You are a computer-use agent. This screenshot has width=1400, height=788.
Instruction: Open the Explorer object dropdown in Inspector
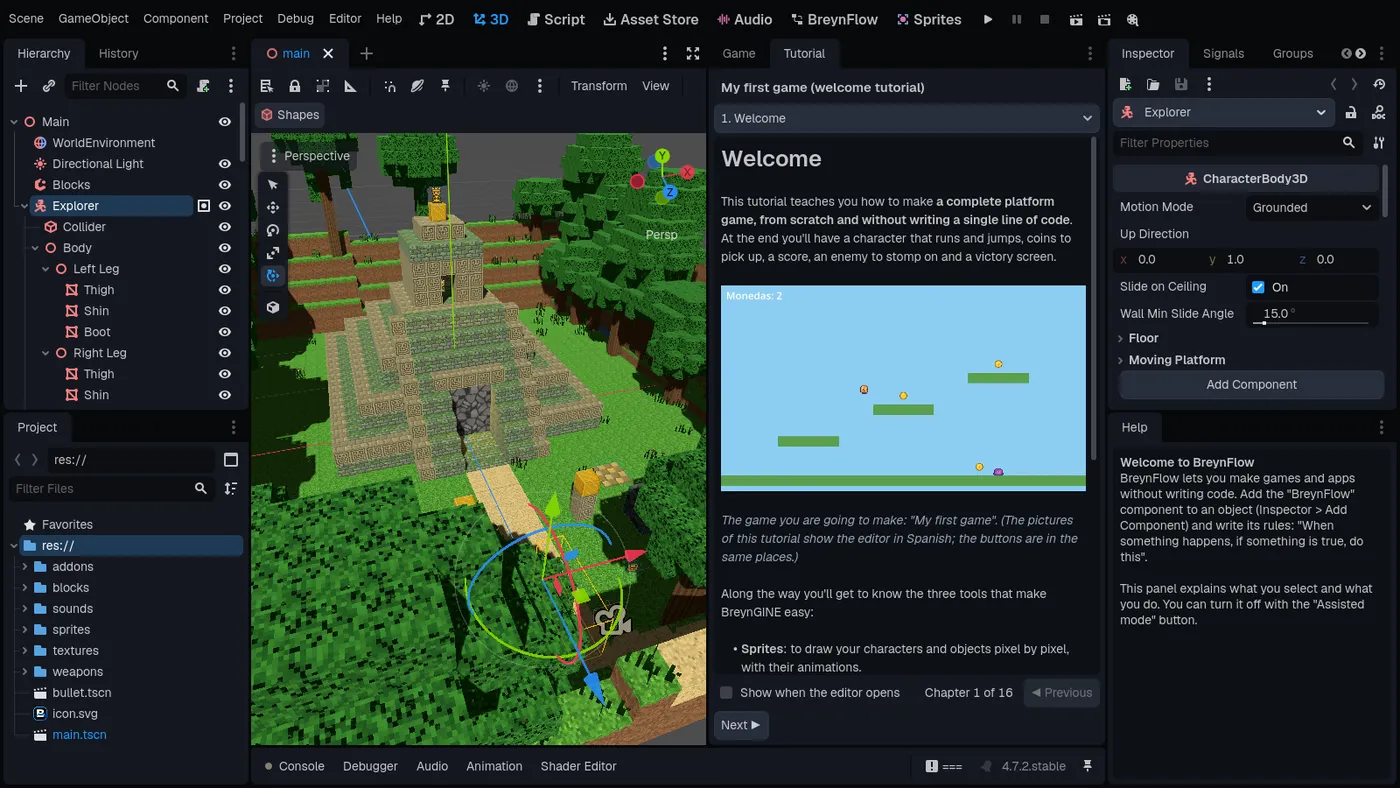1224,112
